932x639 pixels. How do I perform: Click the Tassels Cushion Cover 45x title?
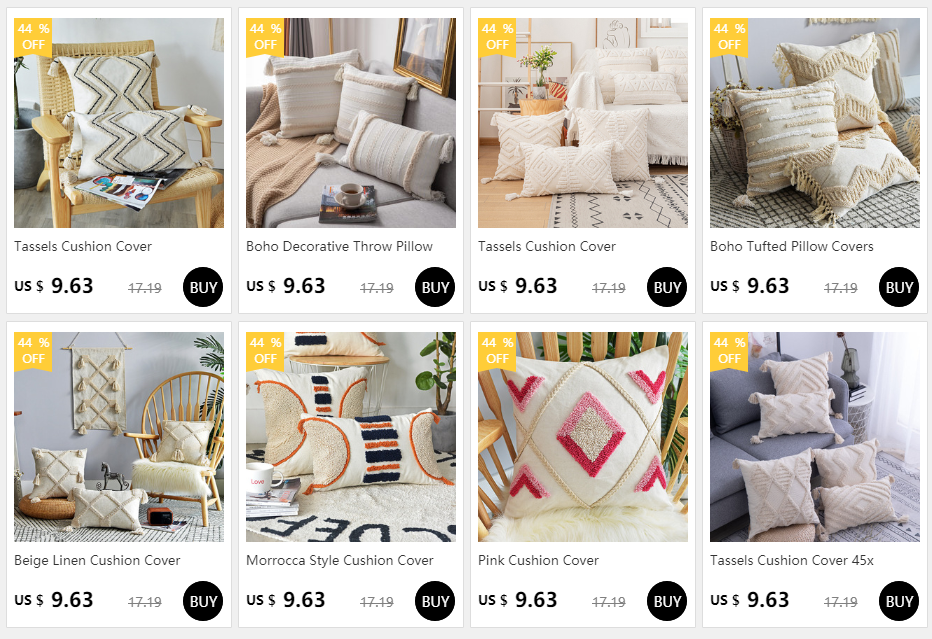click(x=792, y=561)
